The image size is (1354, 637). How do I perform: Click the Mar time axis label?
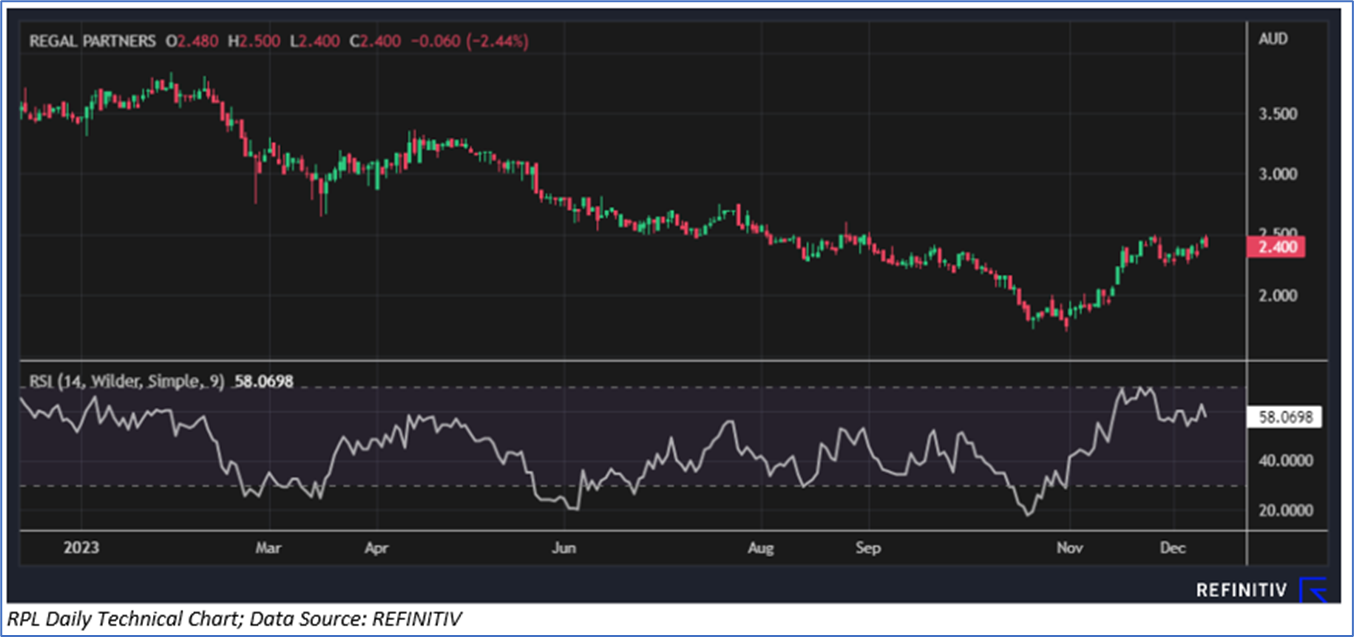[x=269, y=548]
